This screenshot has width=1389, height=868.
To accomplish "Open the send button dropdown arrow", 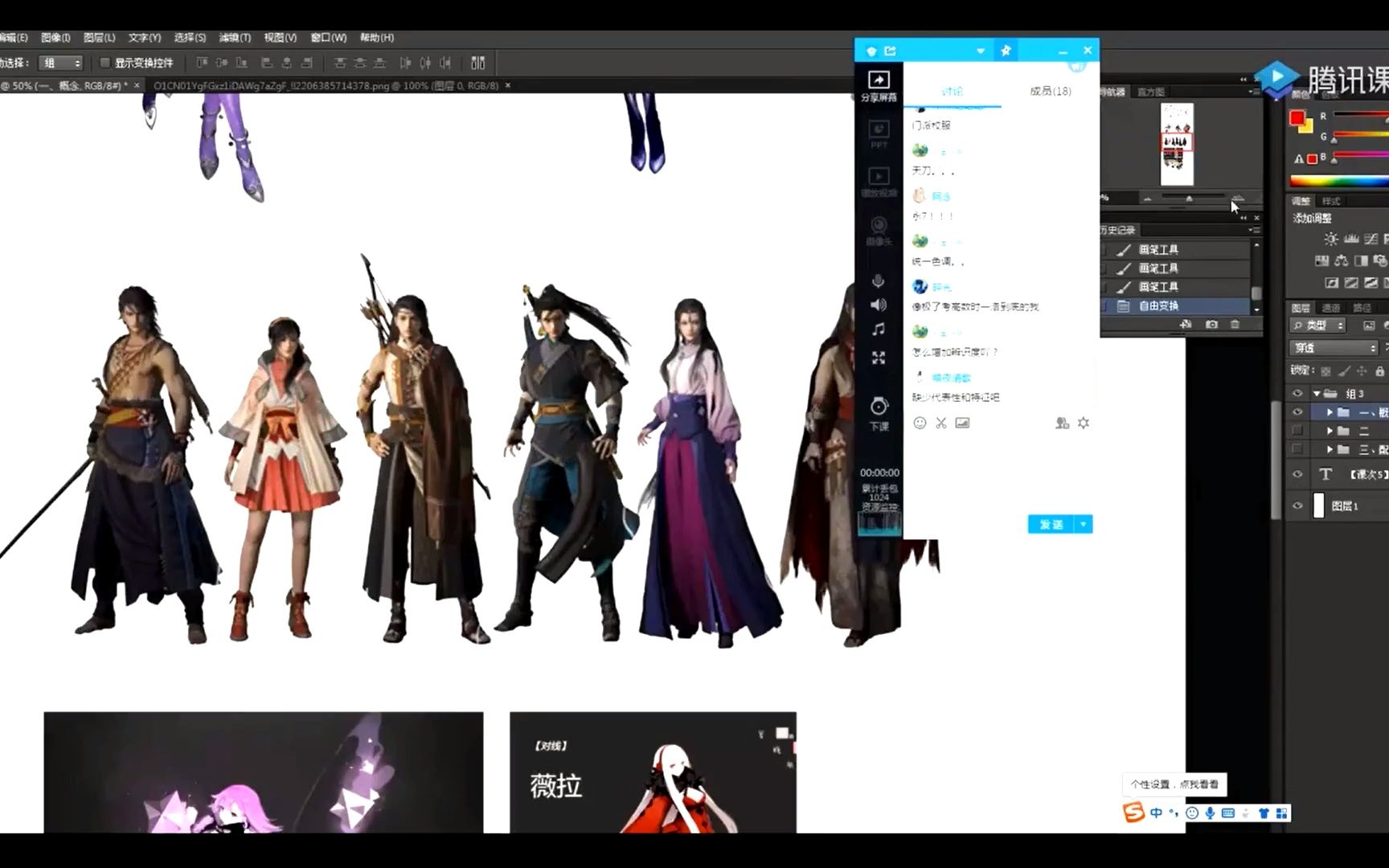I will [x=1084, y=524].
